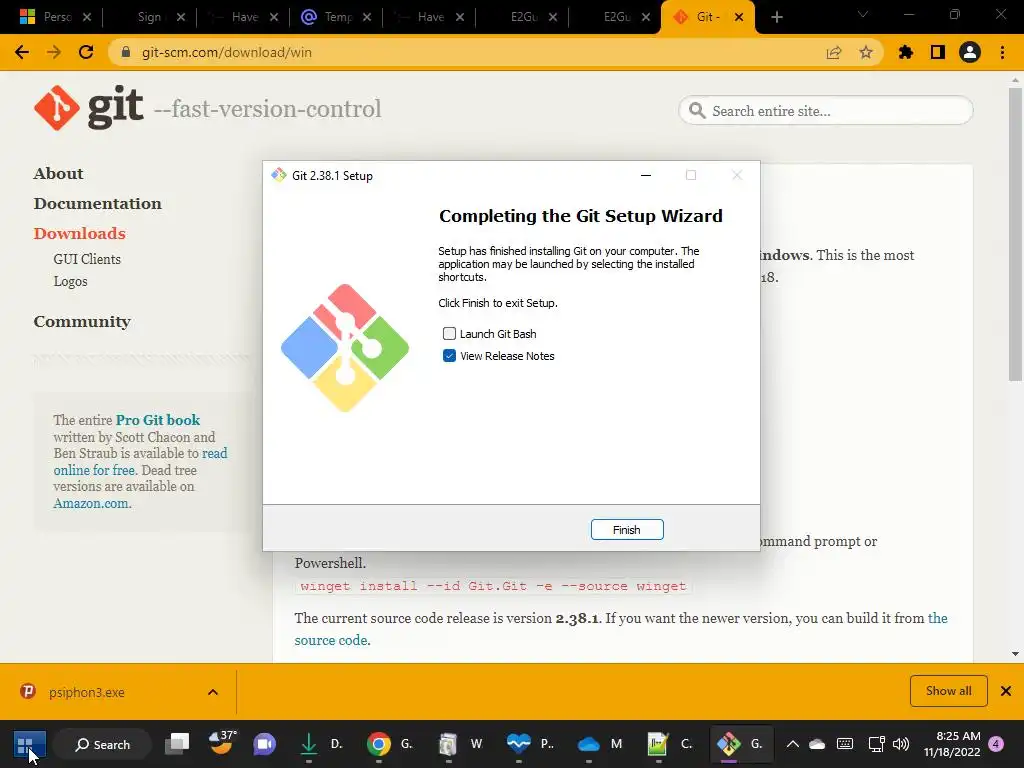
Task: Open the heartbeat monitor taskbar app
Action: click(x=519, y=744)
